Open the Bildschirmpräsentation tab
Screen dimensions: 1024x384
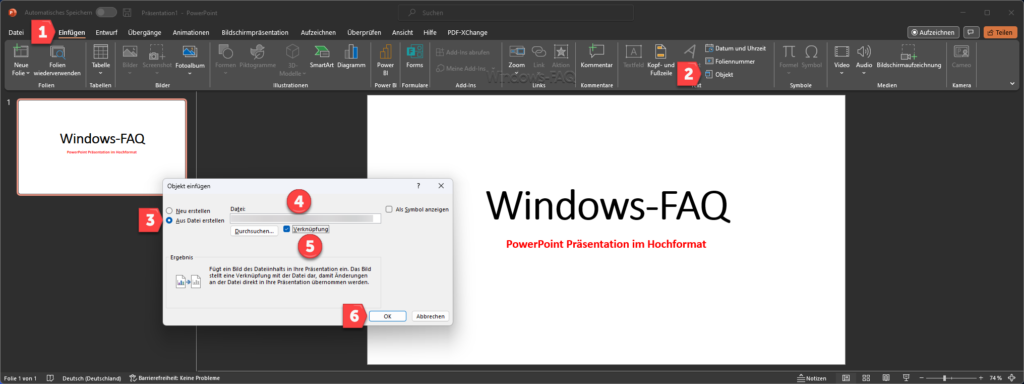click(x=255, y=32)
